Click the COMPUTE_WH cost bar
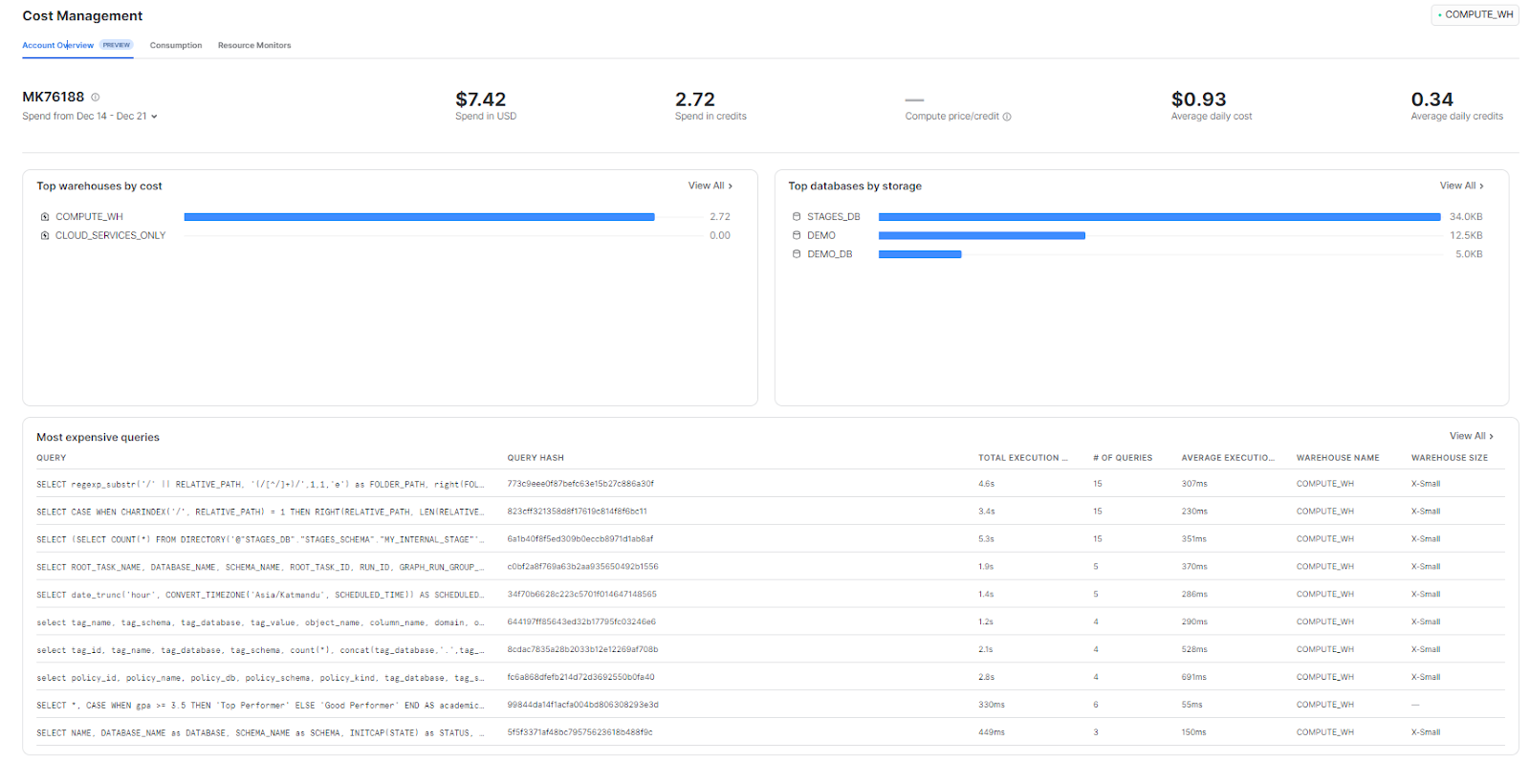 (419, 217)
